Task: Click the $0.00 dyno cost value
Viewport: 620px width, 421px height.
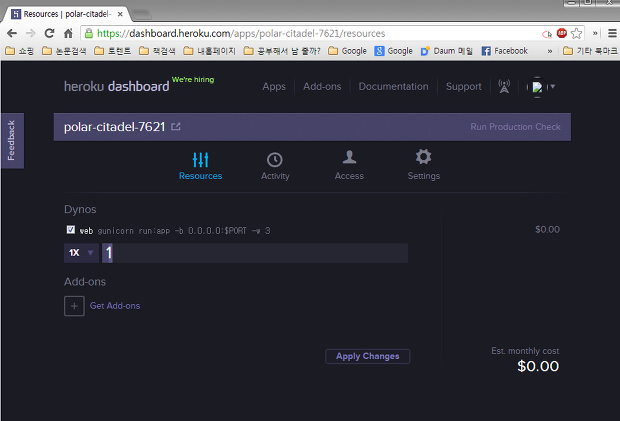Action: coord(547,230)
